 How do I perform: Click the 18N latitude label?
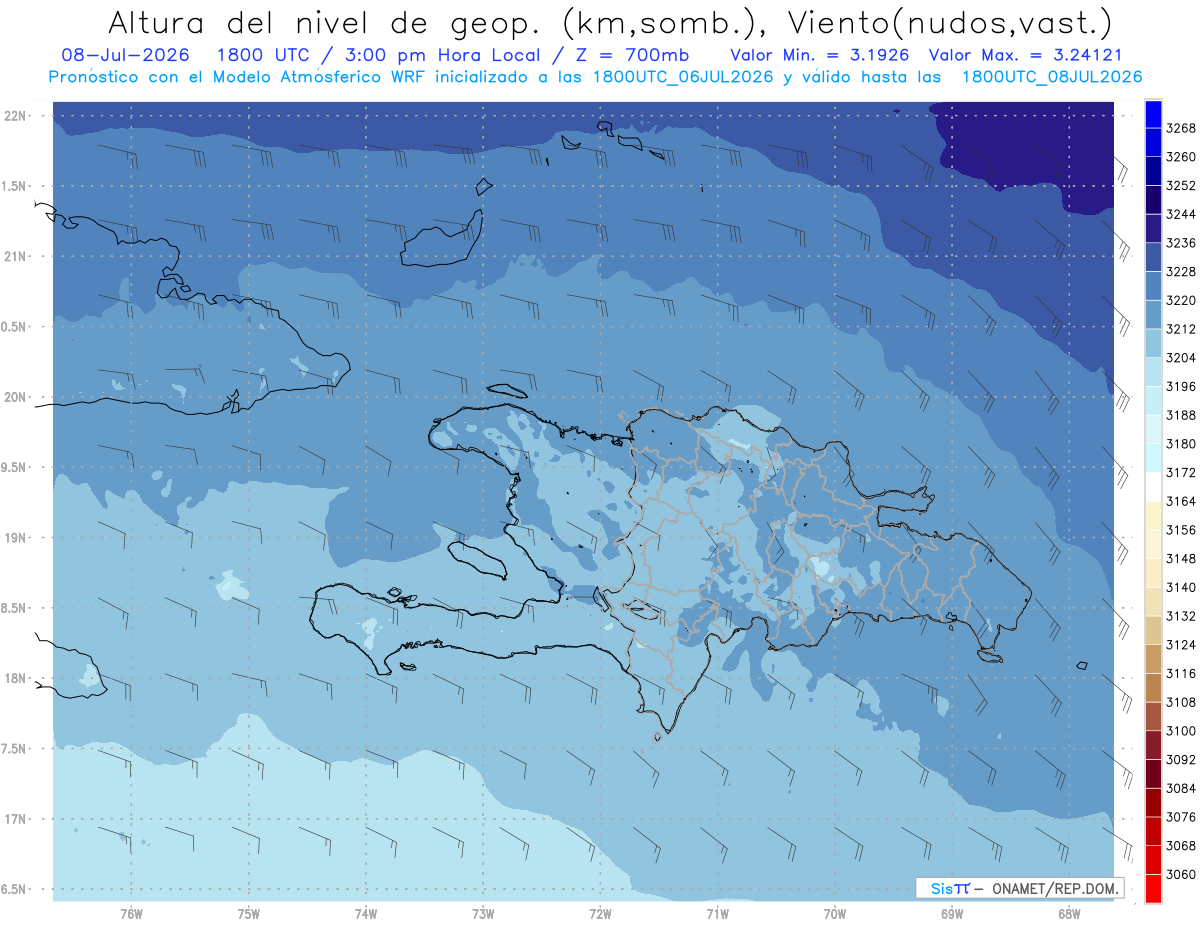click(x=16, y=679)
